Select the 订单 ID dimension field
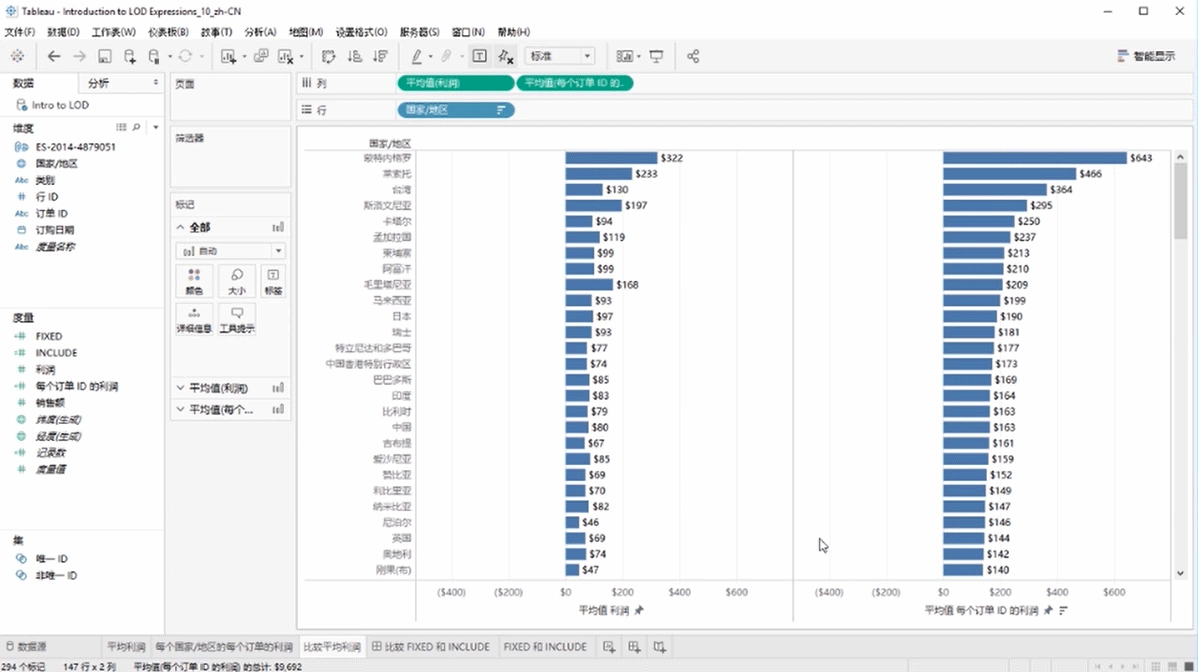This screenshot has height=672, width=1198. [x=51, y=214]
